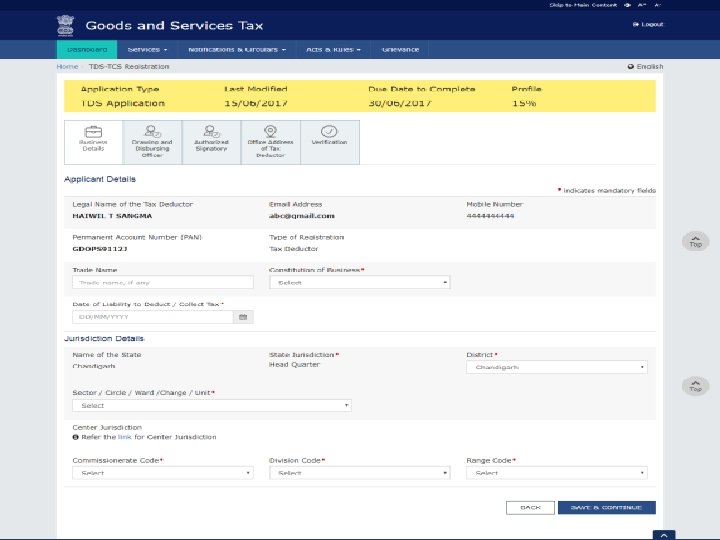Open Commissionerate Code dropdown
This screenshot has width=720, height=540.
click(163, 473)
